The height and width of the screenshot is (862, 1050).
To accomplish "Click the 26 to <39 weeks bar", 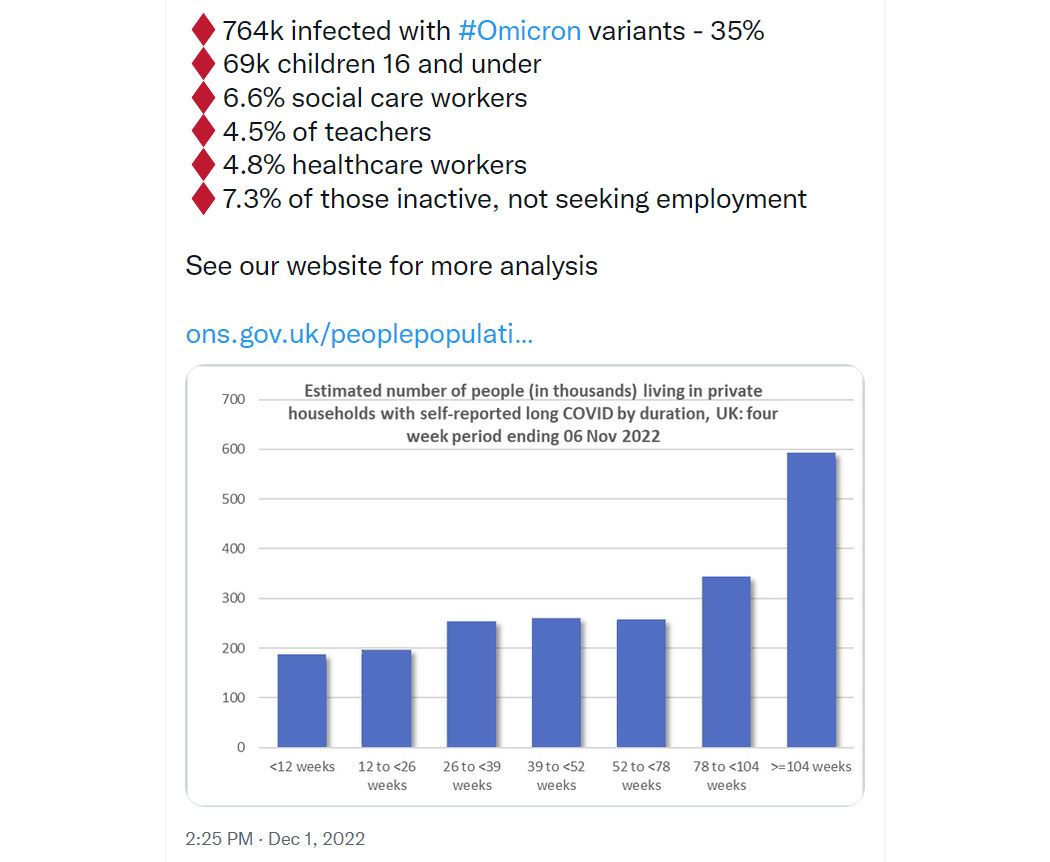I will click(x=471, y=684).
